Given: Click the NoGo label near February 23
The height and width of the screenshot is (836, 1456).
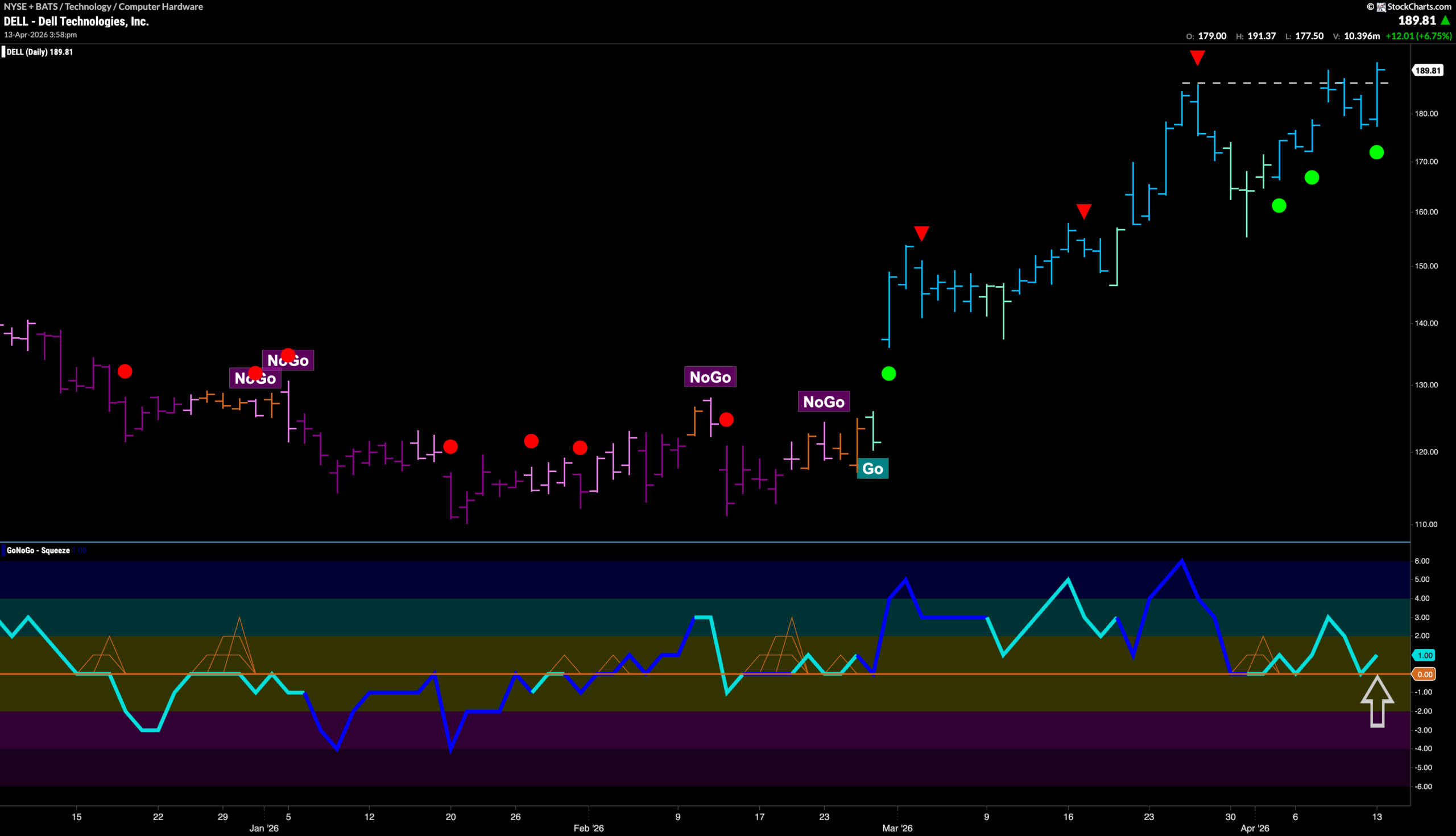Looking at the screenshot, I should 824,402.
